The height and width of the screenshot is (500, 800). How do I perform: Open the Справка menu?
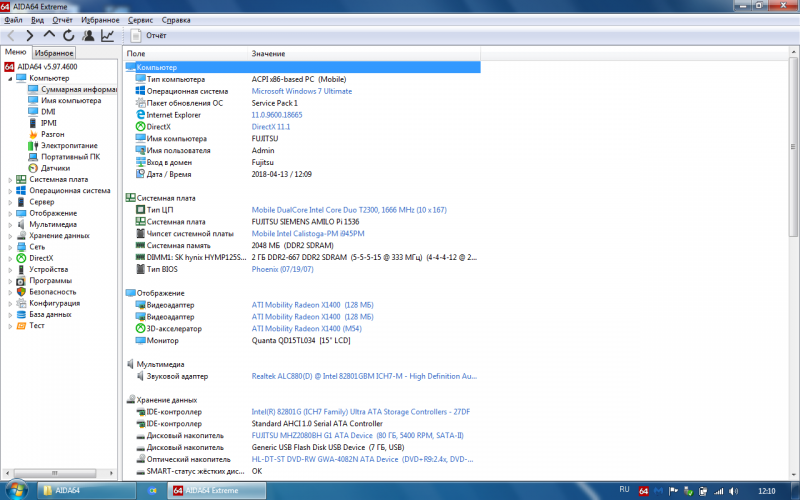tap(176, 20)
